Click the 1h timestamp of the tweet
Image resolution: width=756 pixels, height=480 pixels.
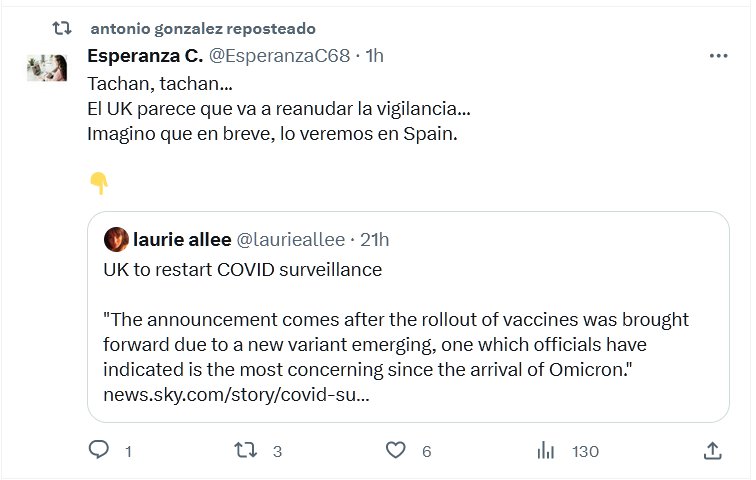[374, 56]
